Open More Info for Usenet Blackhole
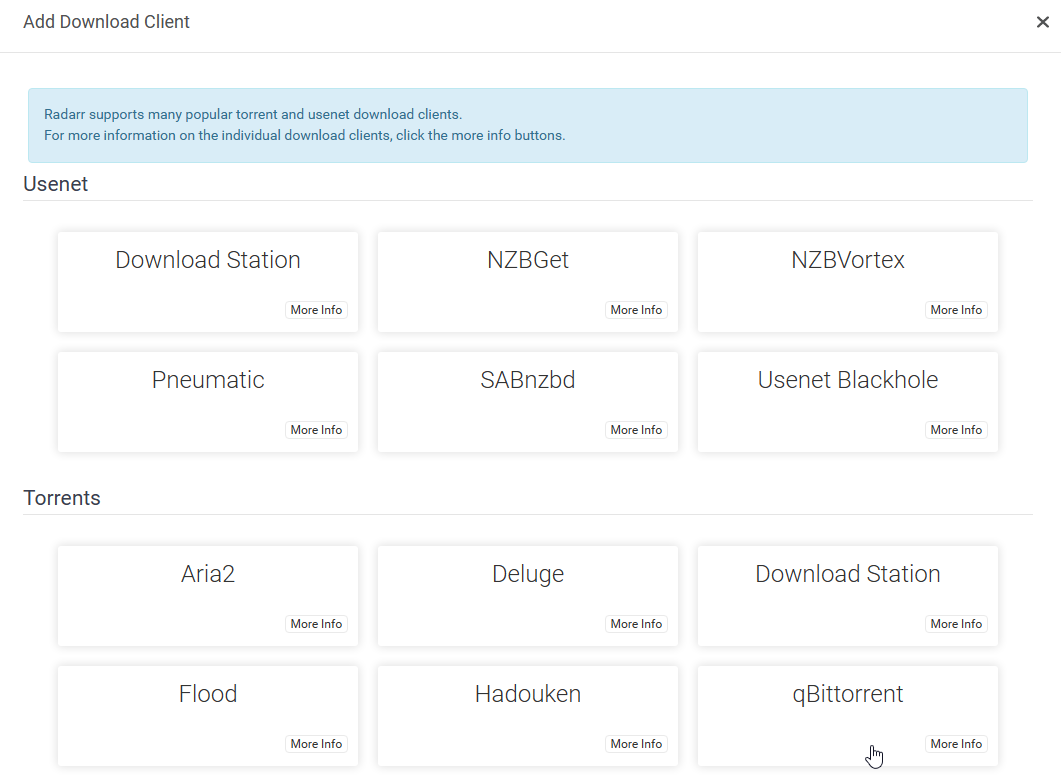This screenshot has width=1061, height=777. point(956,430)
